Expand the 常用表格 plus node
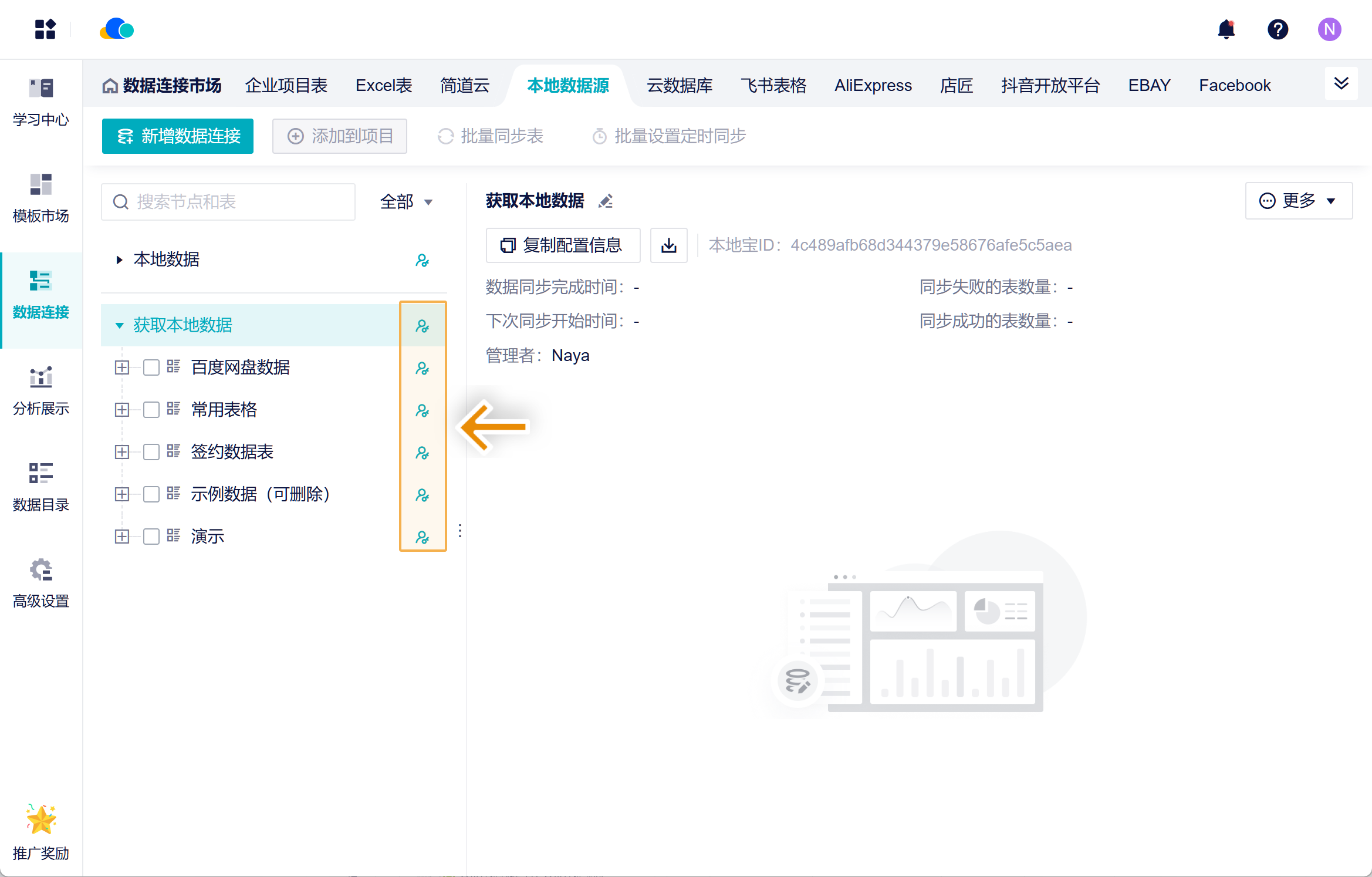1372x877 pixels. coord(122,410)
